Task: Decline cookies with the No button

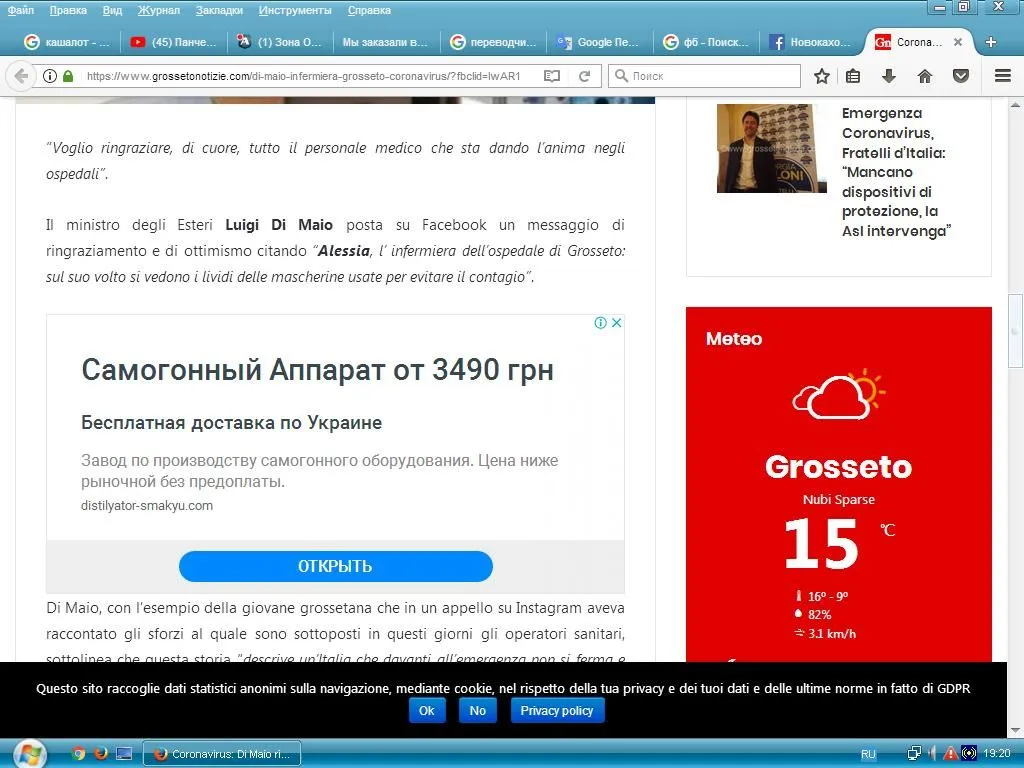Action: 477,710
